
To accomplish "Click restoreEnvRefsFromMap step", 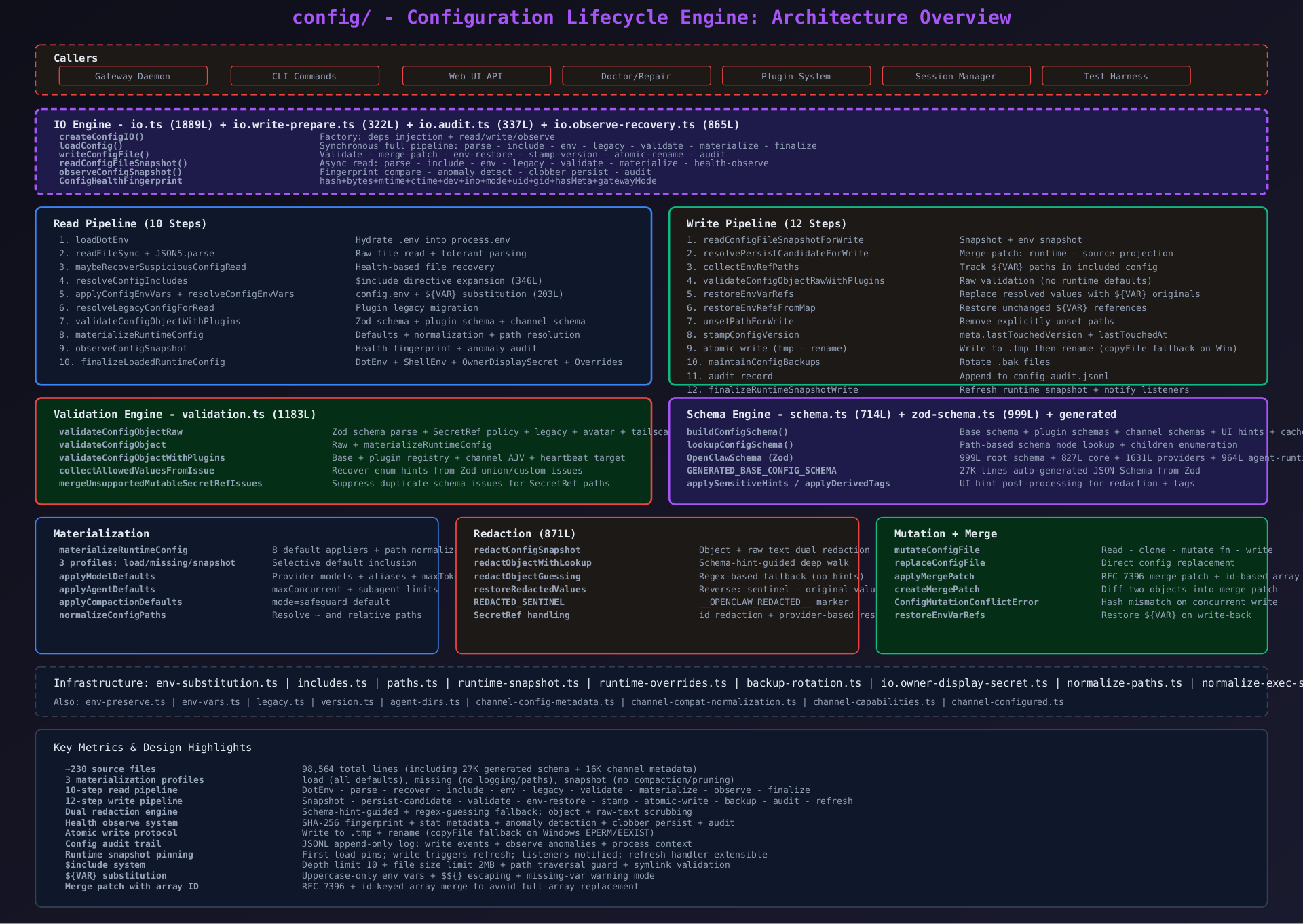I will pyautogui.click(x=751, y=308).
